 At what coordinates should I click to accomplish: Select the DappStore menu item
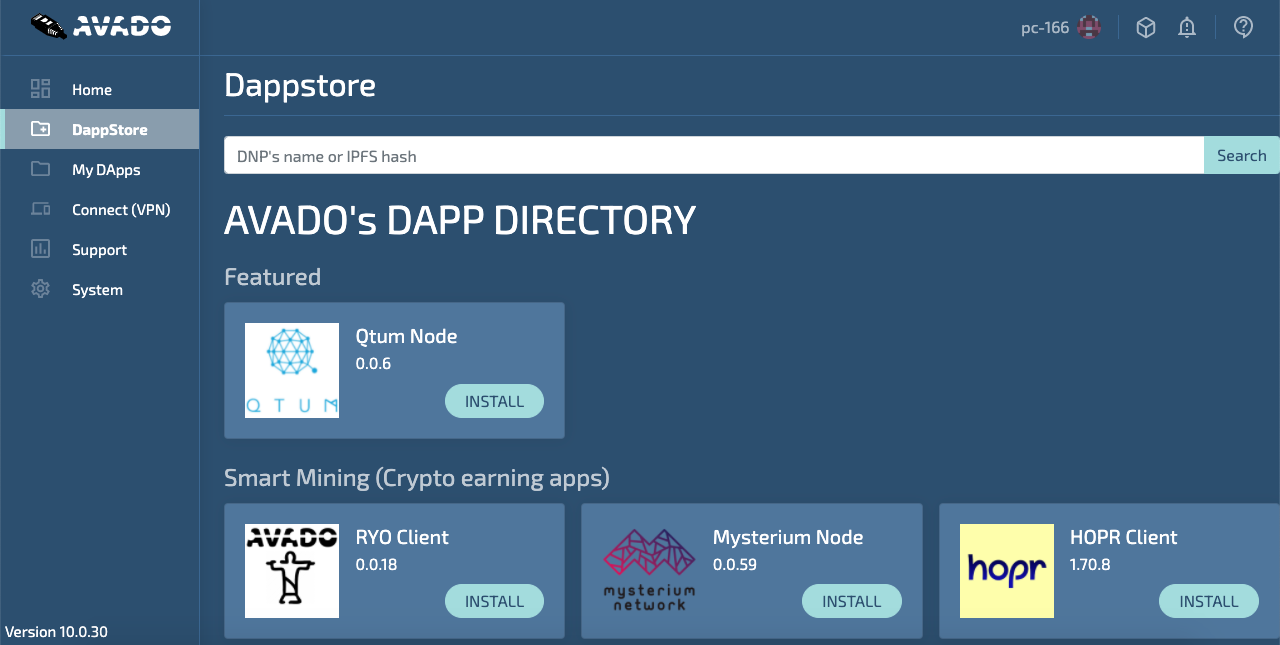[x=100, y=129]
